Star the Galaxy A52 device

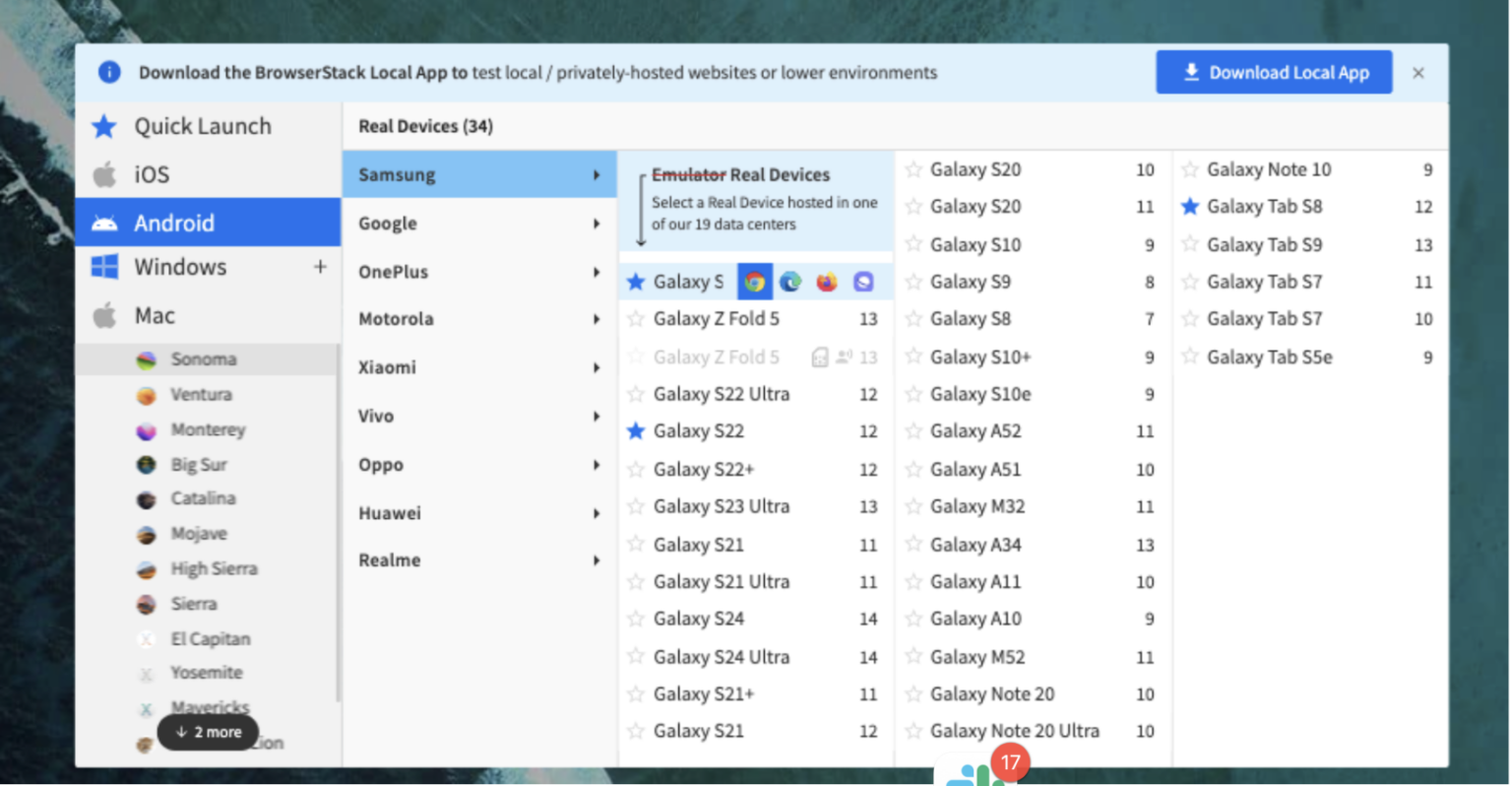point(913,431)
